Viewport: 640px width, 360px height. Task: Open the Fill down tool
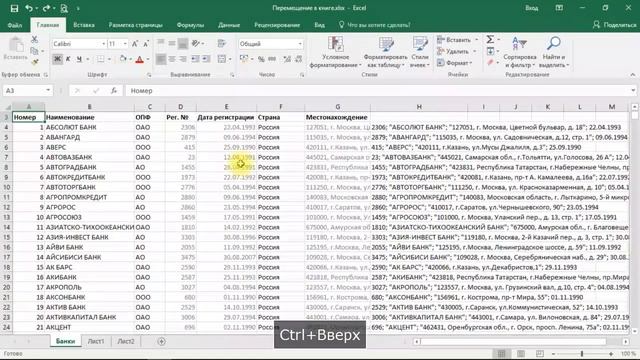[x=490, y=51]
